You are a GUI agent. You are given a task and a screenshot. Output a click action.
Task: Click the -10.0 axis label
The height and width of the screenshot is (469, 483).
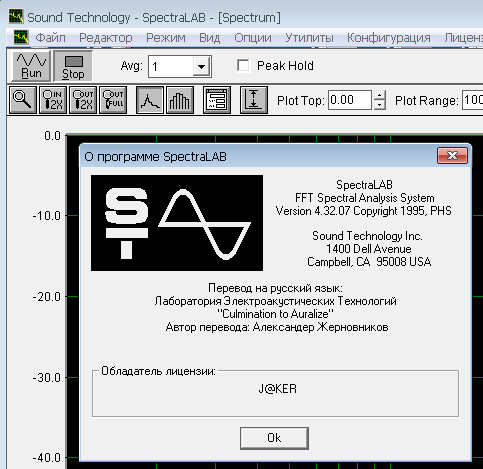coord(47,216)
